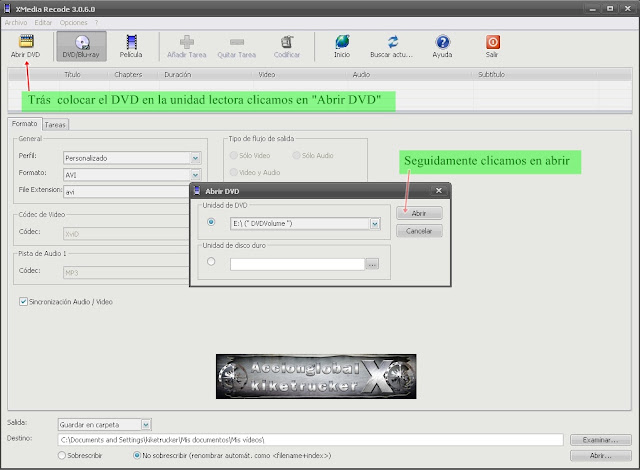Click the Destino path field

tap(310, 440)
